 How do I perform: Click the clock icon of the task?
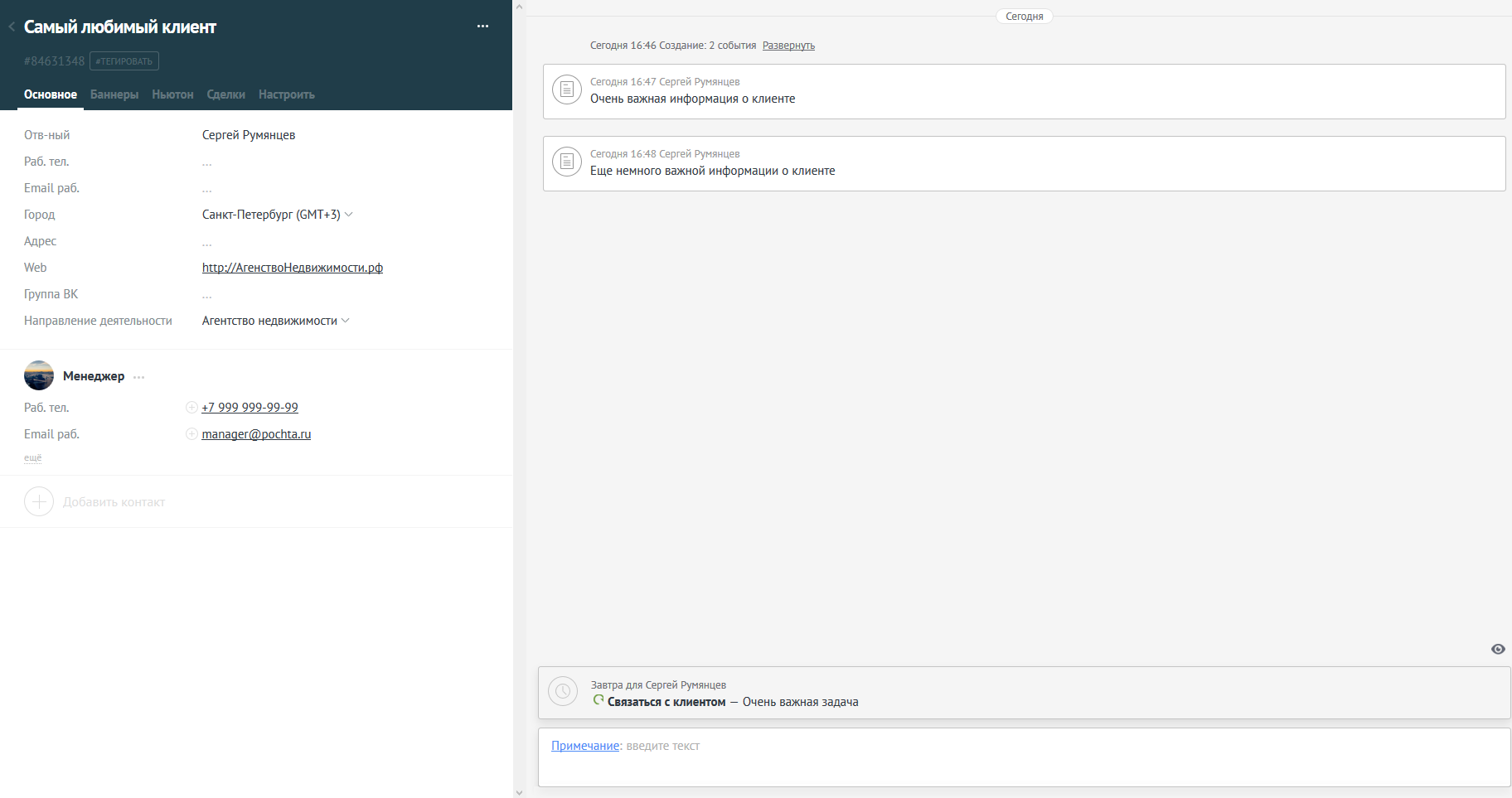pyautogui.click(x=563, y=691)
